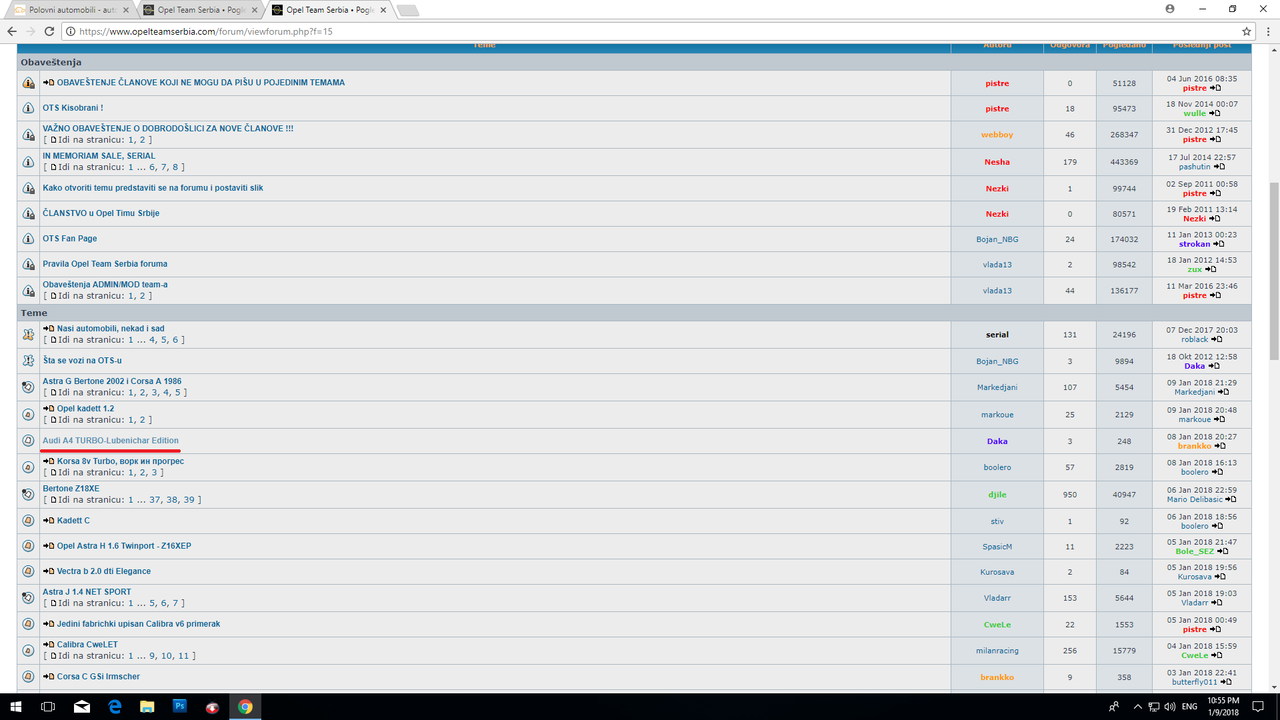1280x720 pixels.
Task: Open Task View on the taskbar
Action: click(48, 706)
